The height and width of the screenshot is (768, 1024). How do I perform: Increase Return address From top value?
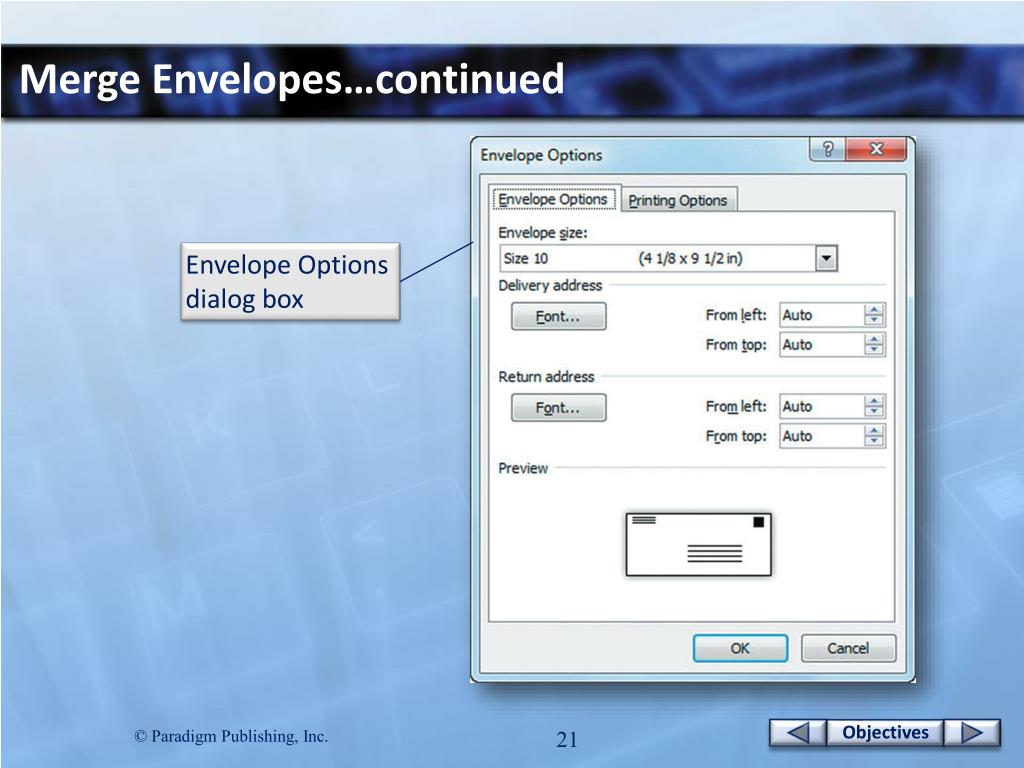[874, 431]
